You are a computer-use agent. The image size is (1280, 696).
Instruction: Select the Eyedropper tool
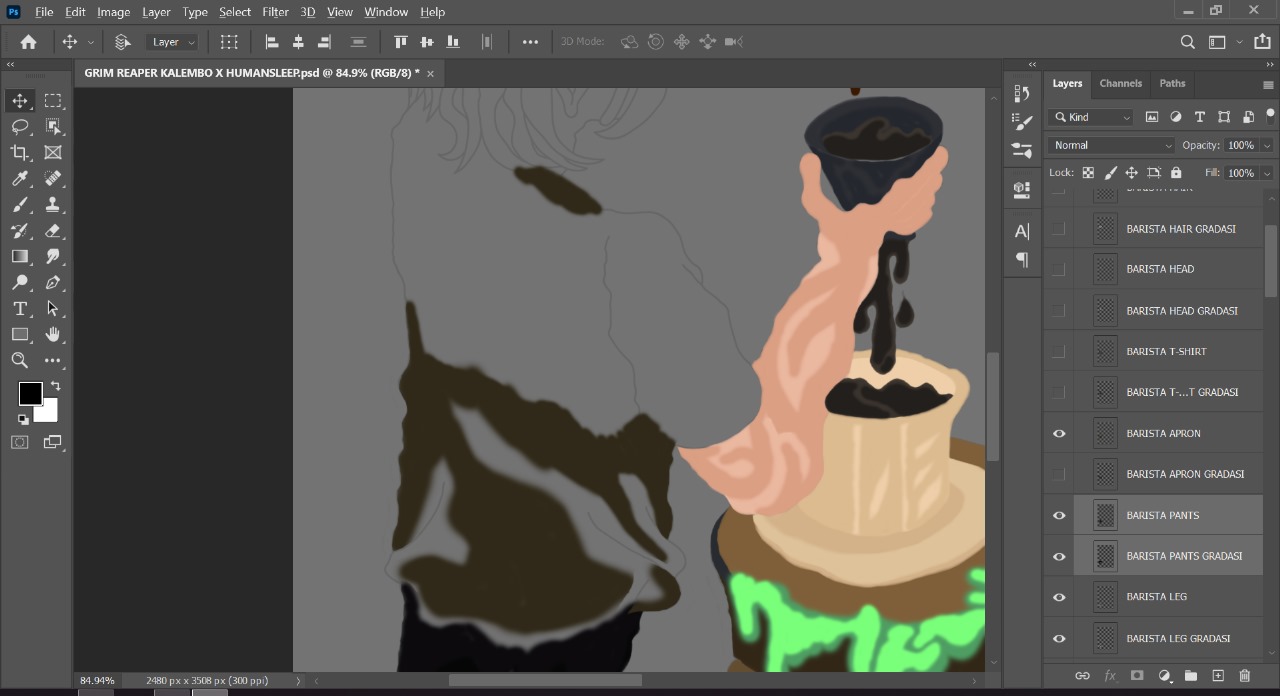[x=20, y=178]
